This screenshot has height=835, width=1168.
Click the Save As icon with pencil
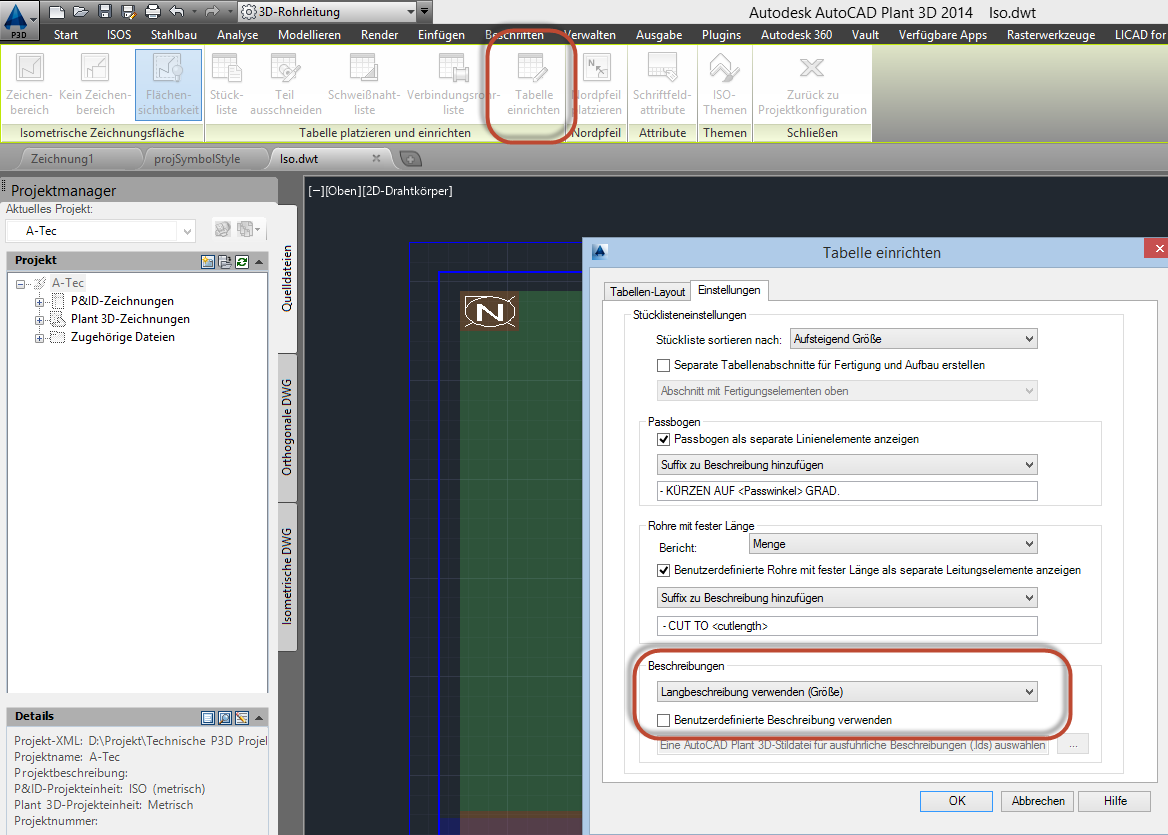[128, 11]
